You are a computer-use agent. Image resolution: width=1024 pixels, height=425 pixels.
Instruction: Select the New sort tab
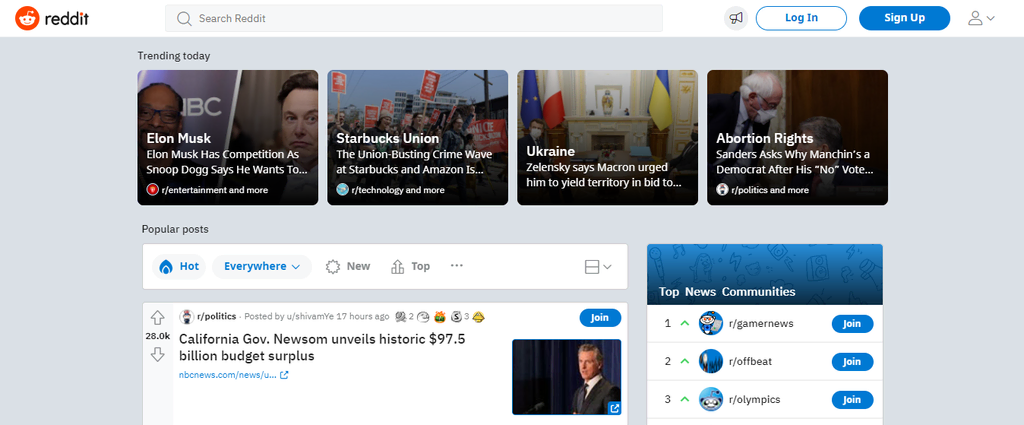point(348,266)
